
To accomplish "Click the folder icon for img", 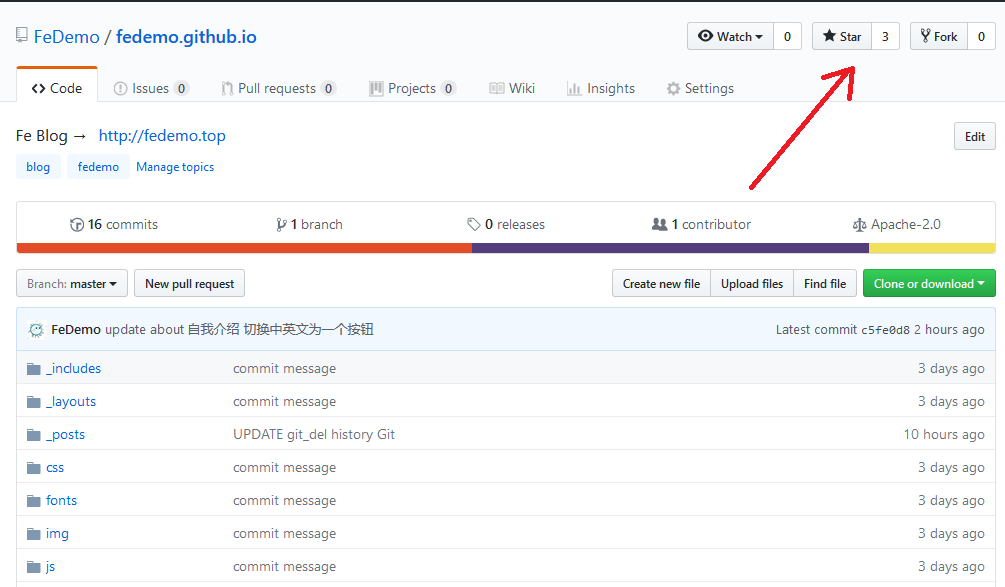I will coord(34,534).
